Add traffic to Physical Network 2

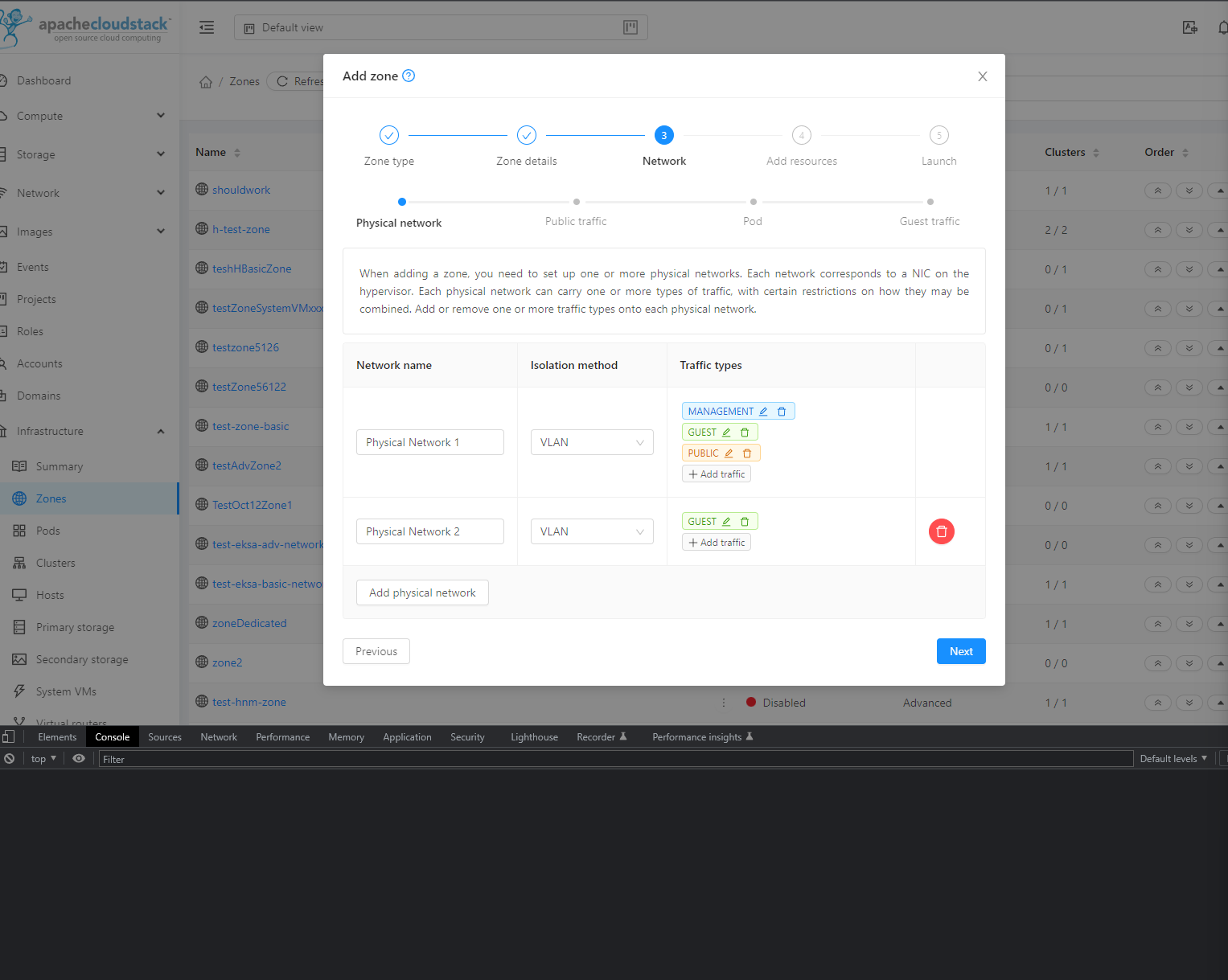point(717,543)
